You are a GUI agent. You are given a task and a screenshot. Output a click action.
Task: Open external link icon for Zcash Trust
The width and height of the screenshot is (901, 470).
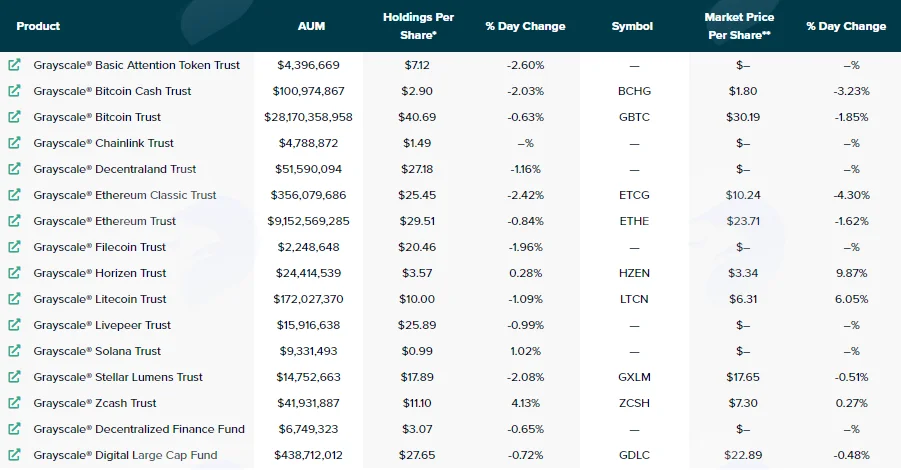click(x=14, y=403)
